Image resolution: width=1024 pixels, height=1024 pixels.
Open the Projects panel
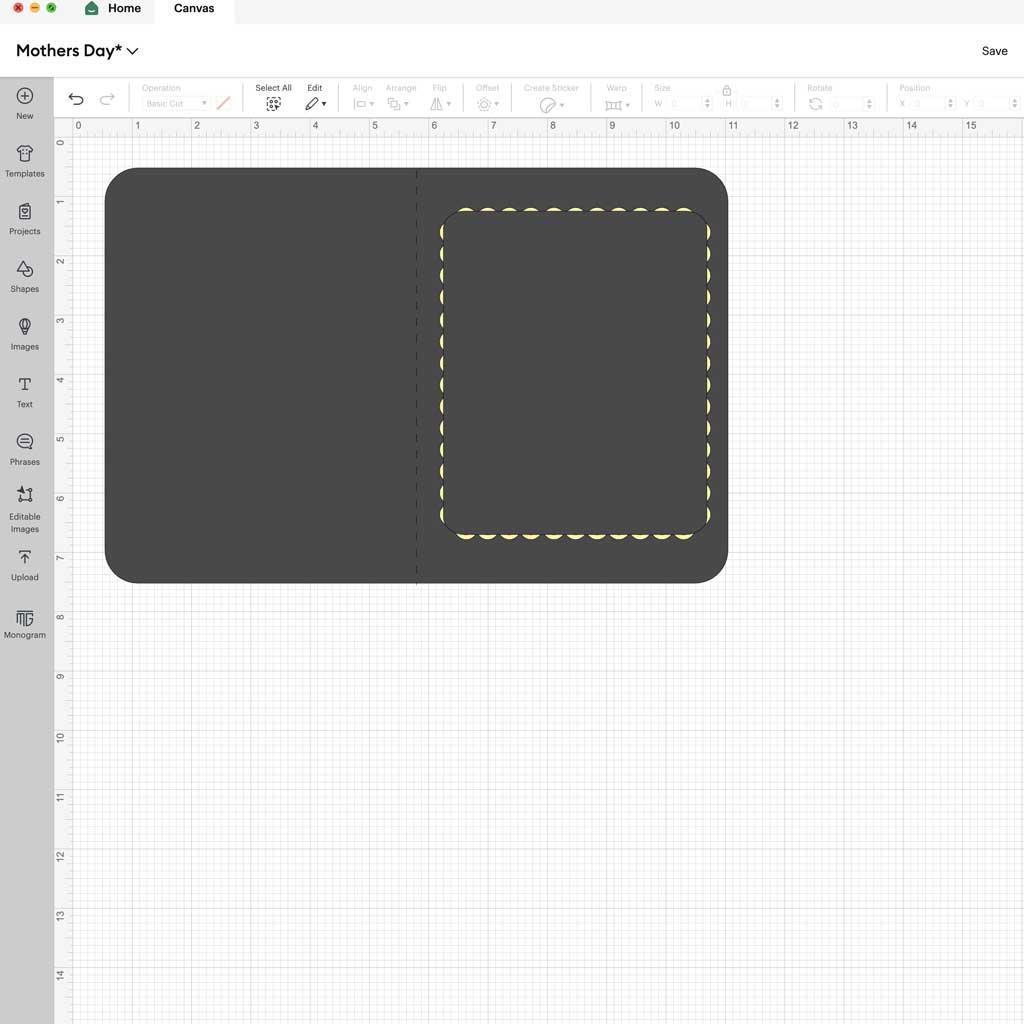[x=25, y=219]
